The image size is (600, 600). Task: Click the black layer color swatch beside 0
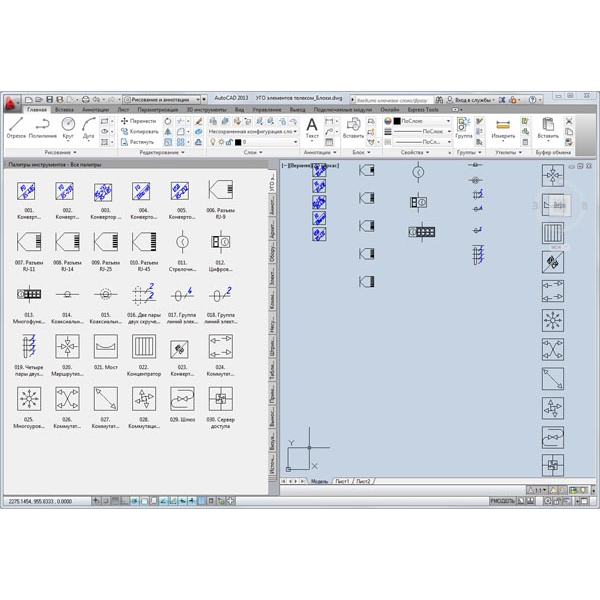[238, 142]
